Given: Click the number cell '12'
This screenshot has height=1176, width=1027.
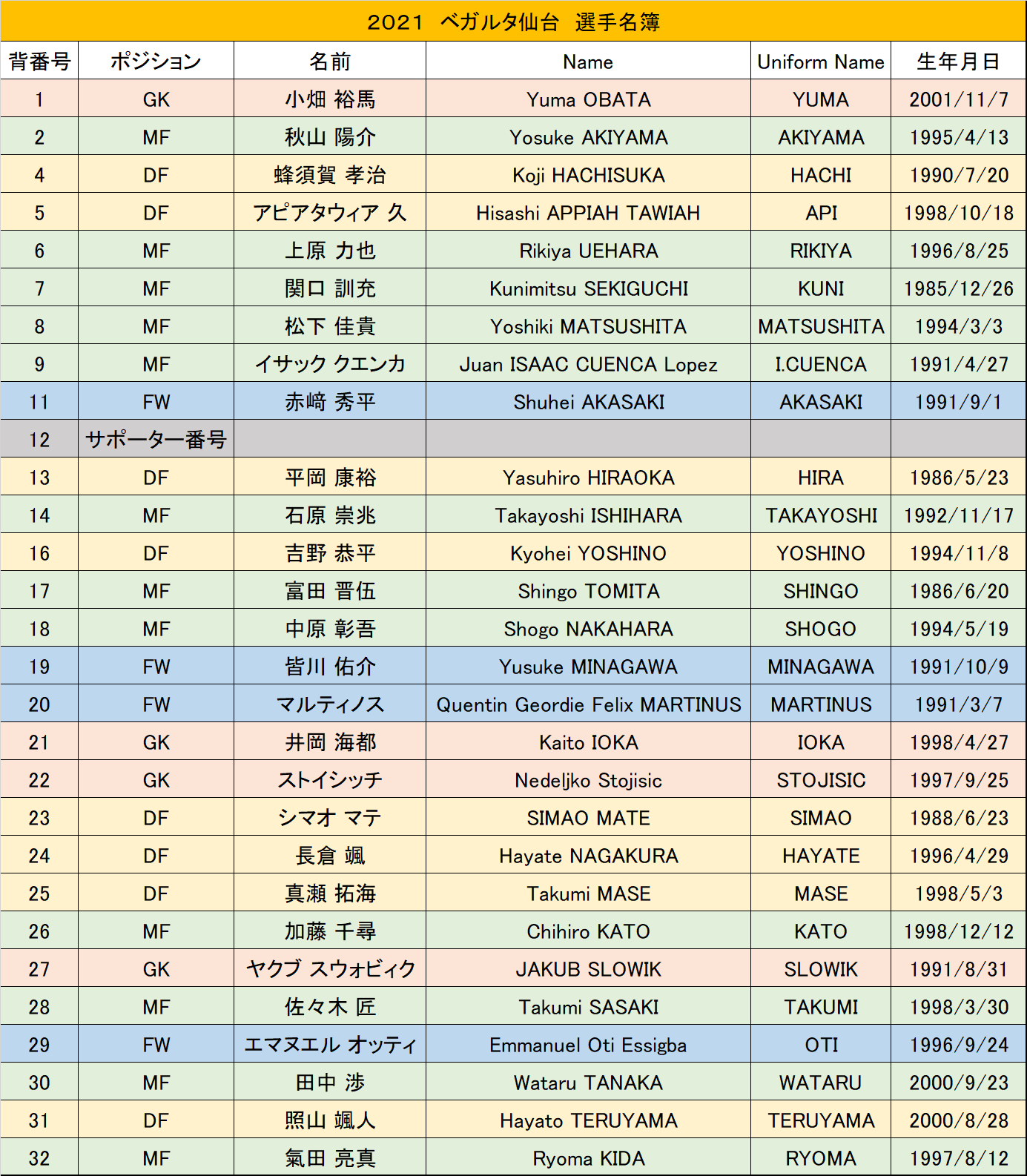Looking at the screenshot, I should (39, 439).
